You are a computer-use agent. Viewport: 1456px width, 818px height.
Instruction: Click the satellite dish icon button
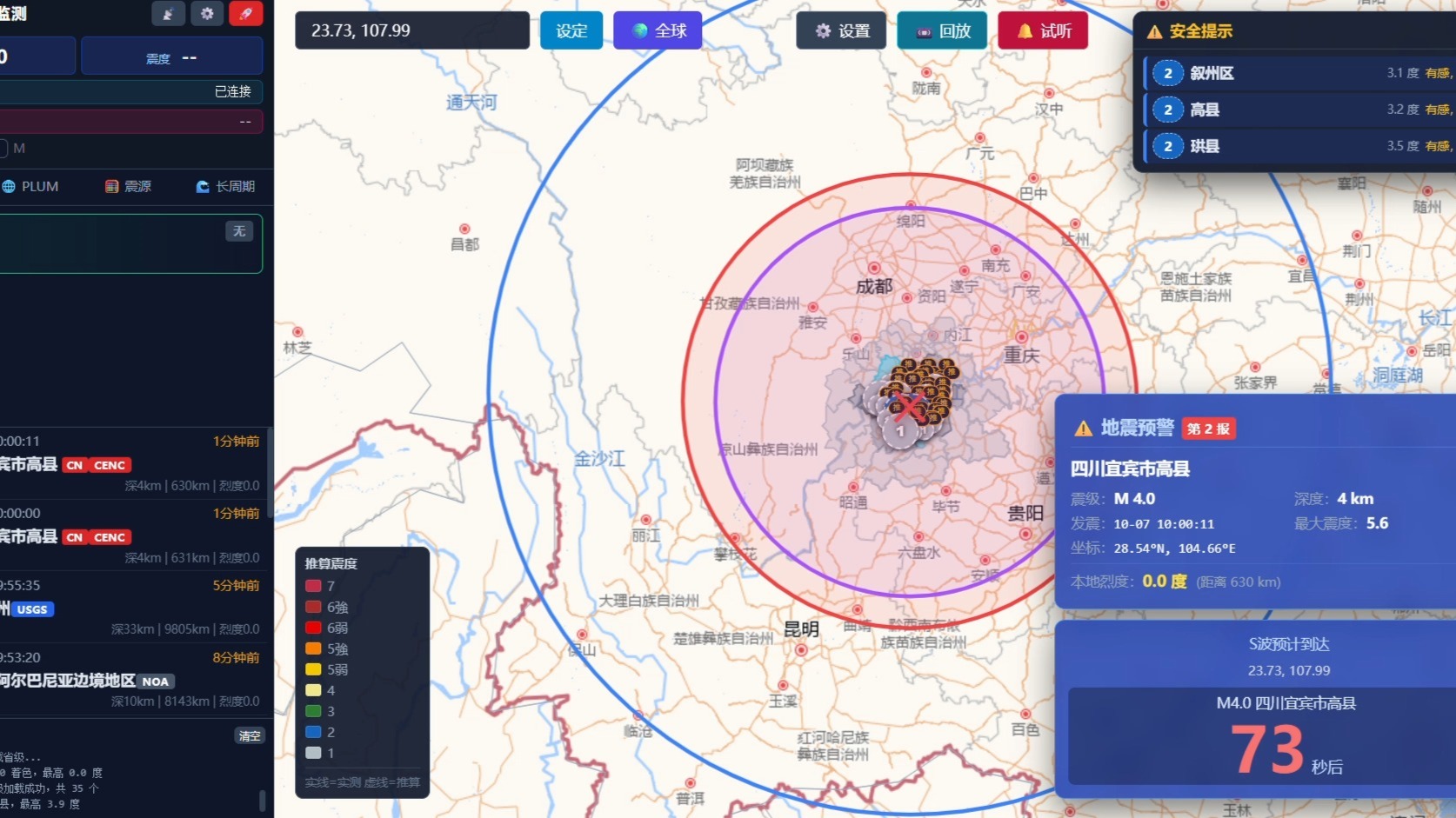[x=168, y=14]
